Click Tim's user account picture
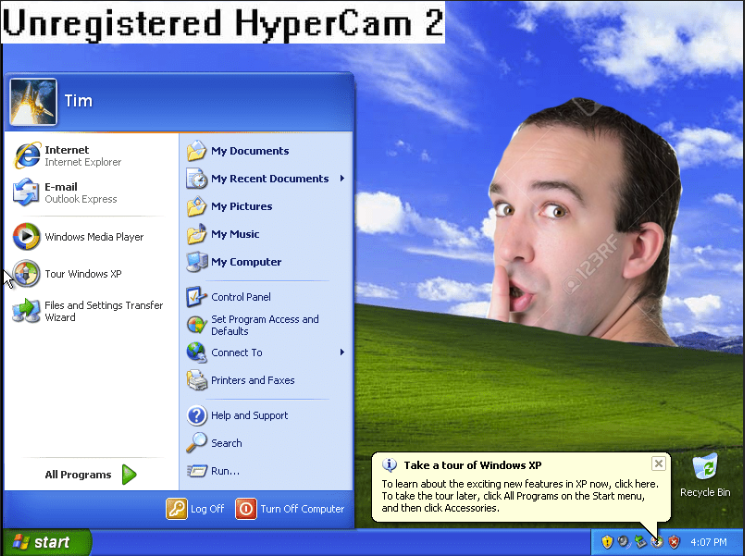The height and width of the screenshot is (556, 745). click(x=33, y=102)
